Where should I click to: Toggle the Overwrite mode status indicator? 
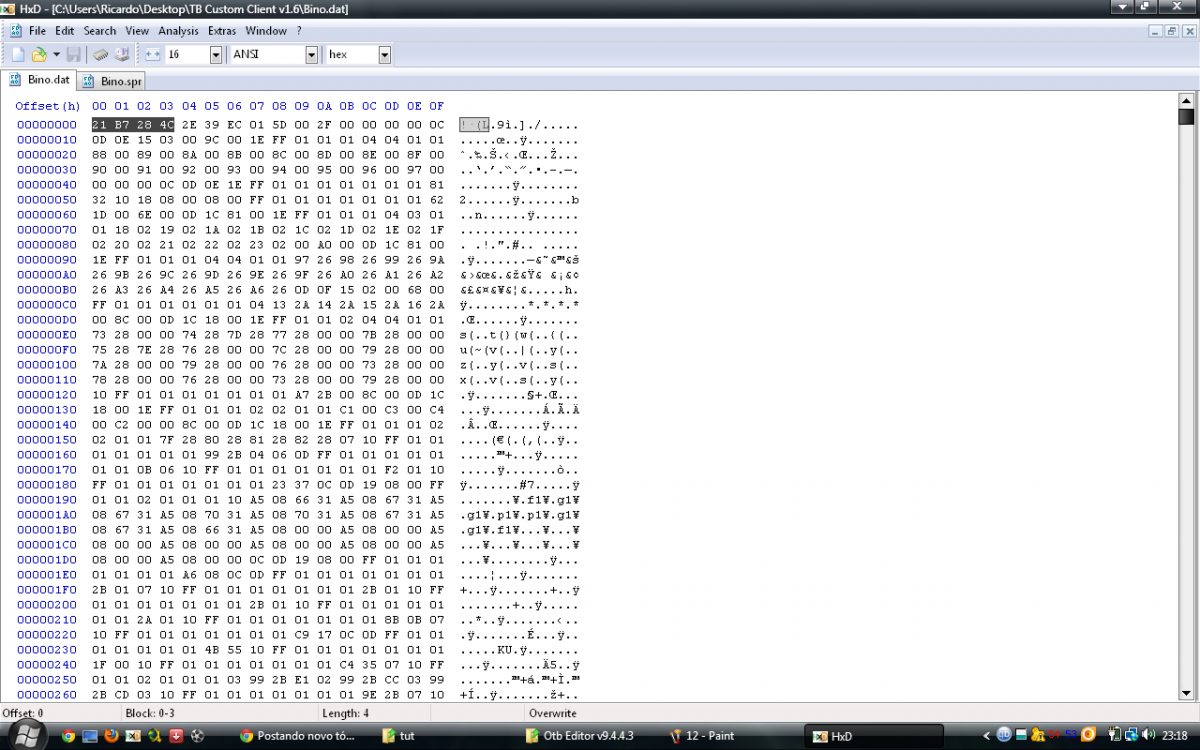pos(552,713)
